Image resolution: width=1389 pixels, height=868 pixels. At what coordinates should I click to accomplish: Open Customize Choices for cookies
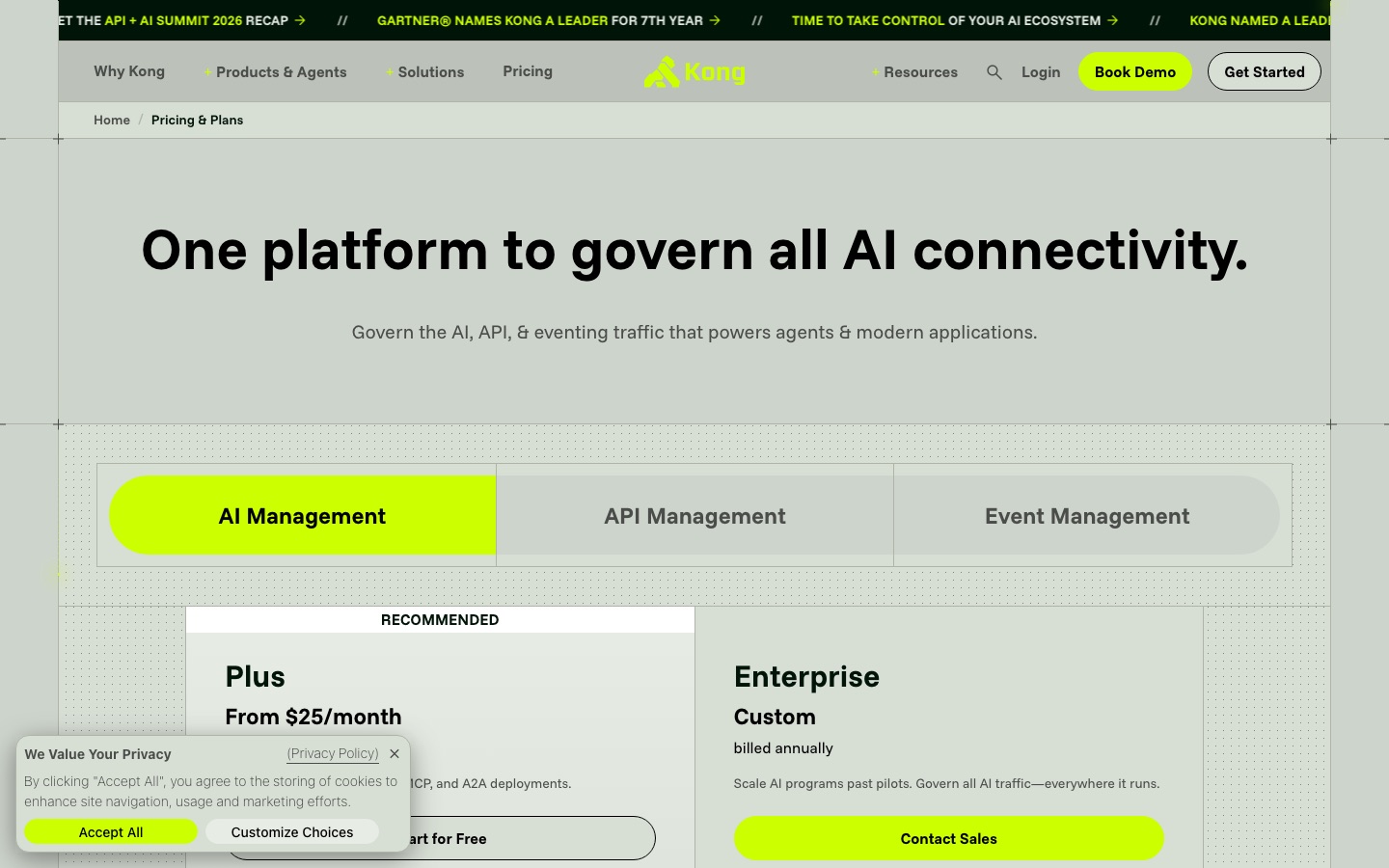click(292, 831)
